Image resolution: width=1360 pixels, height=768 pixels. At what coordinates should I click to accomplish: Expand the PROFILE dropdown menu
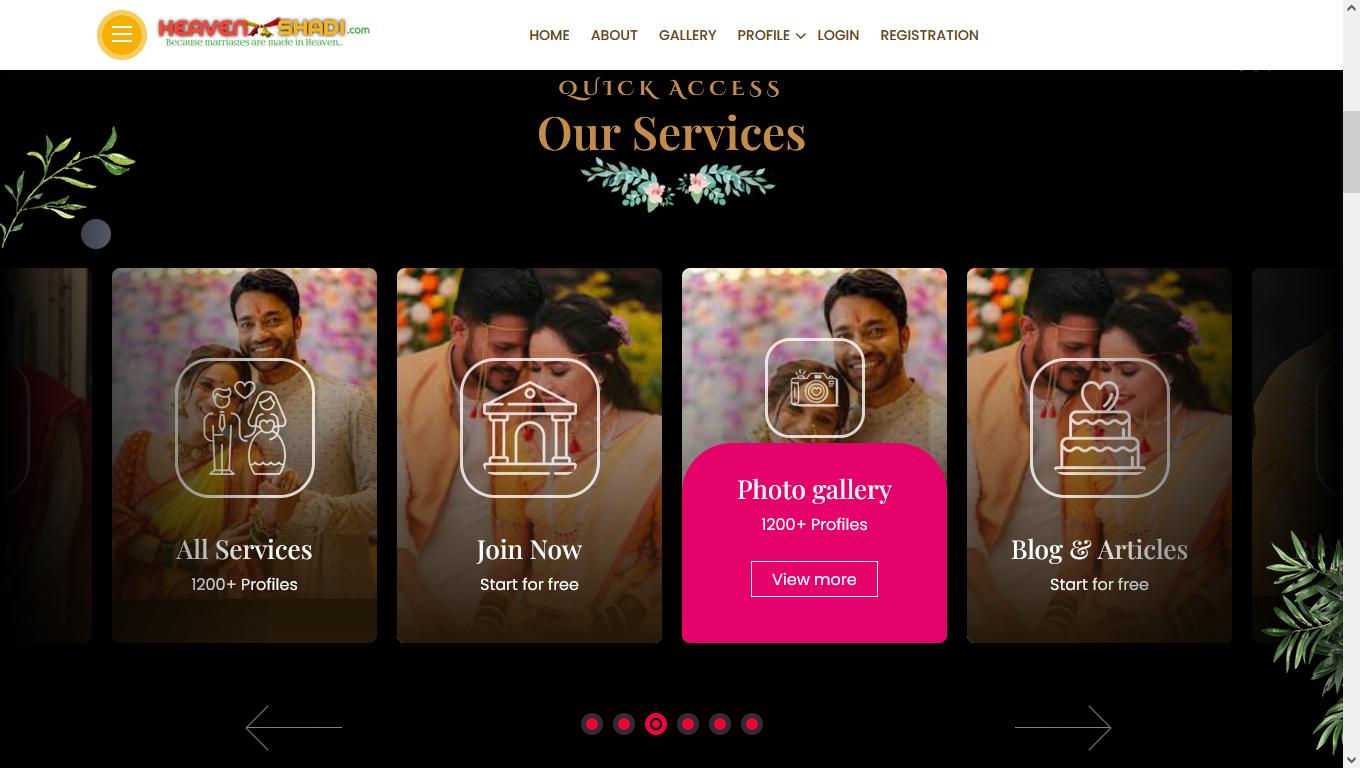point(771,35)
